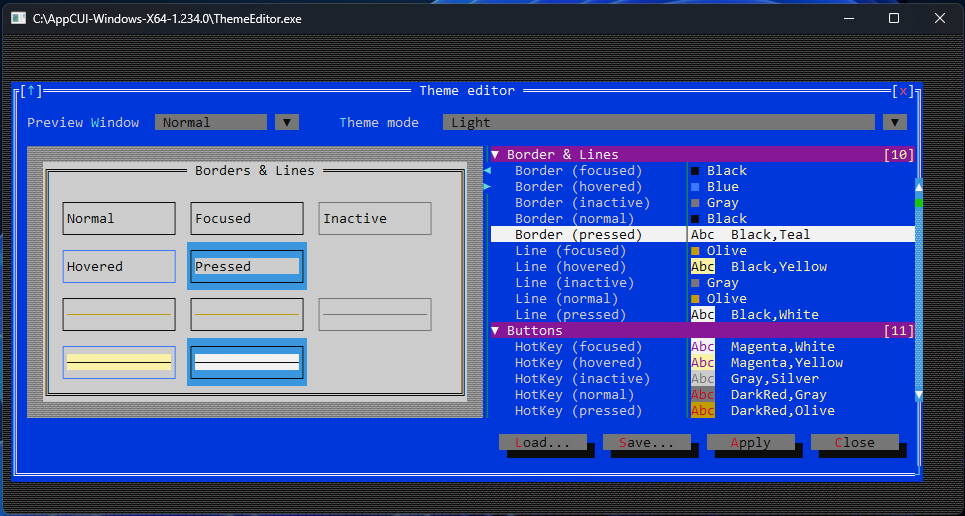Screen dimensions: 965x516
Task: Click the green scrollbar thumb in property list
Action: tap(919, 203)
